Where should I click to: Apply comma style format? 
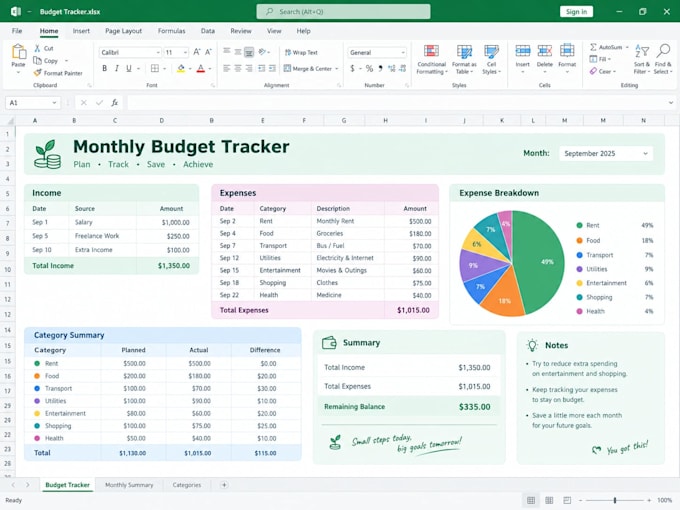[380, 69]
